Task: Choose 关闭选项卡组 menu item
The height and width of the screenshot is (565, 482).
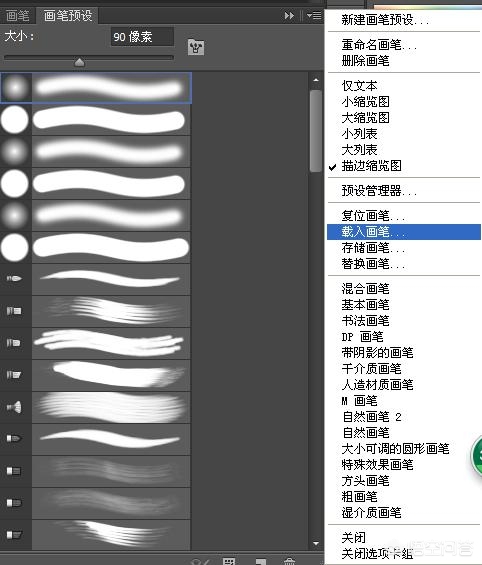Action: click(377, 554)
